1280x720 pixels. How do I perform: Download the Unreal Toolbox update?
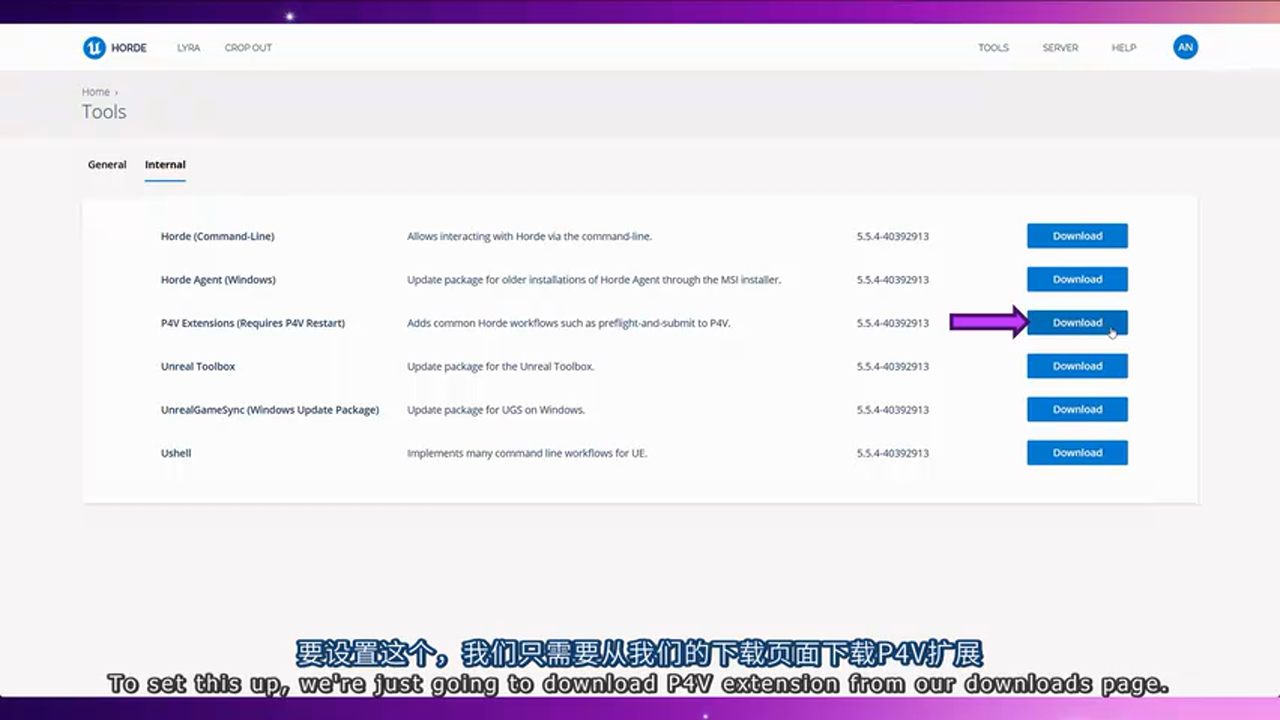click(1077, 366)
